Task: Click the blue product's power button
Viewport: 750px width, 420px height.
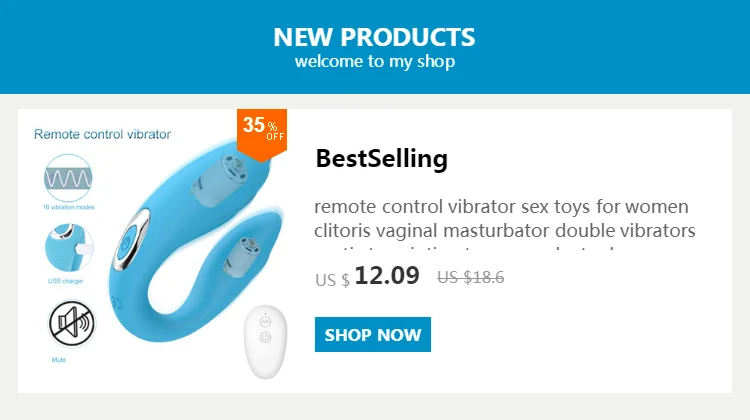Action: 127,243
